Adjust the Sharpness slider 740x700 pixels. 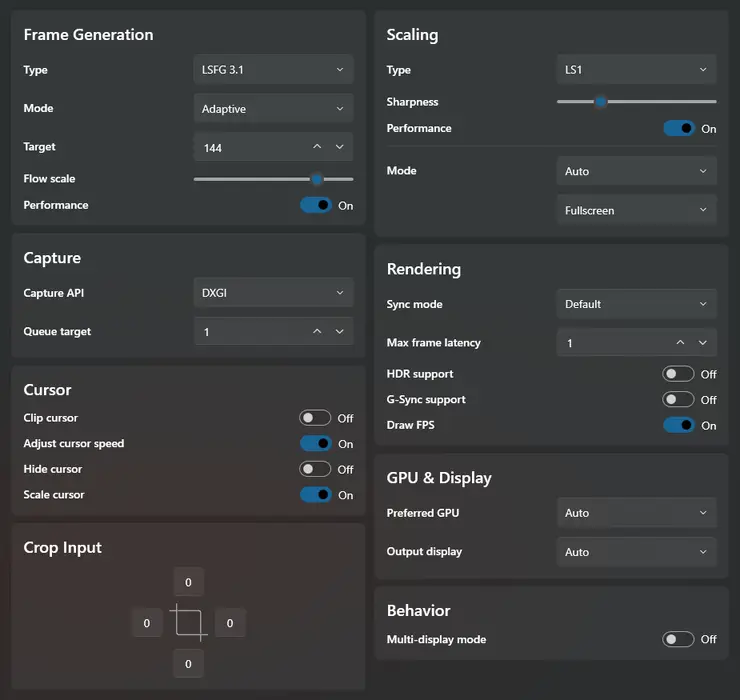point(637,101)
